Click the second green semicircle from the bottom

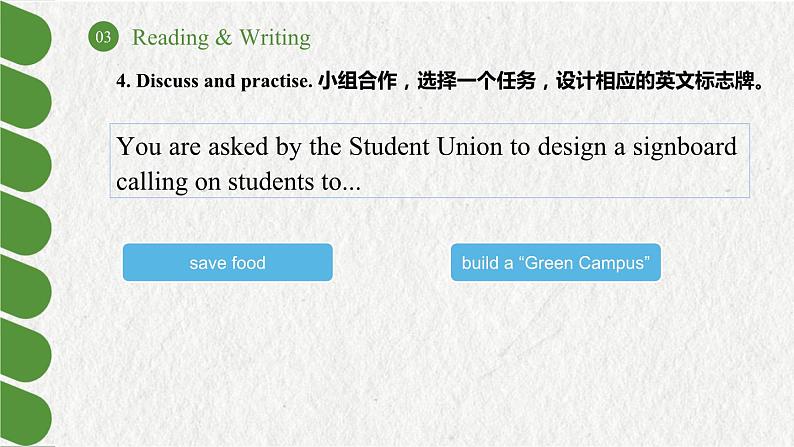tap(25, 350)
